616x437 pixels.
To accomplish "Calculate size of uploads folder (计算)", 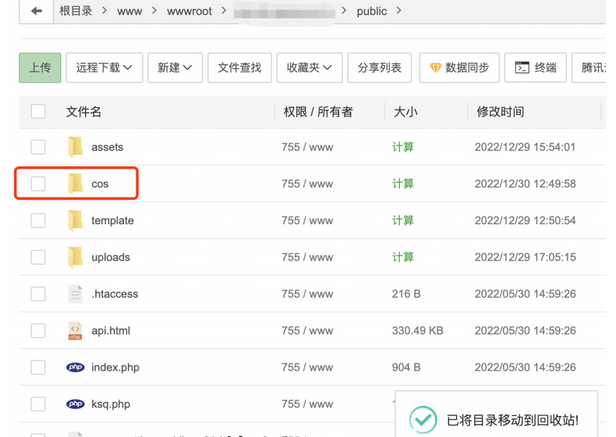I will click(x=403, y=257).
